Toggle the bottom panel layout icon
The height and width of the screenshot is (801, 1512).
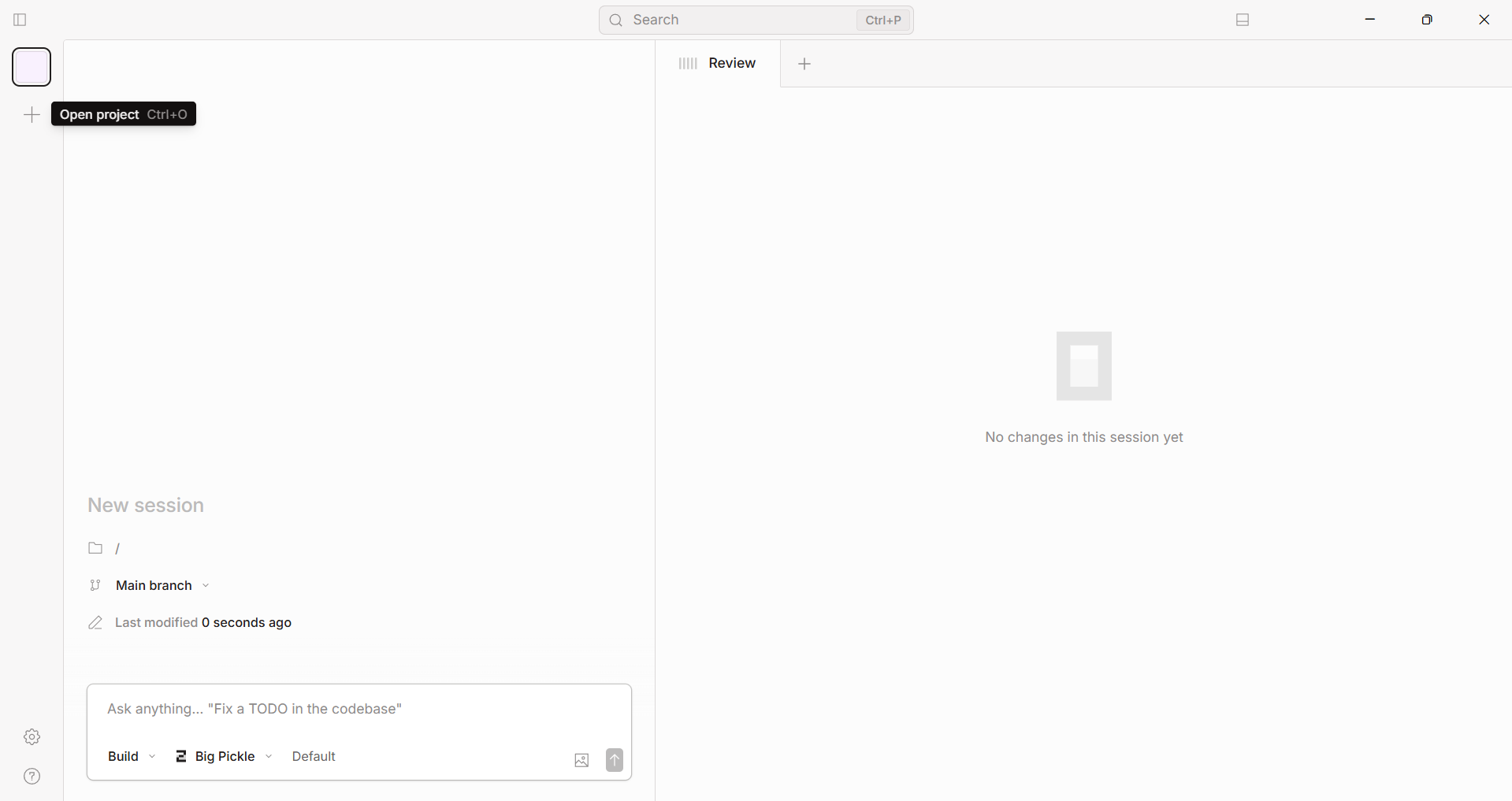[x=1243, y=20]
